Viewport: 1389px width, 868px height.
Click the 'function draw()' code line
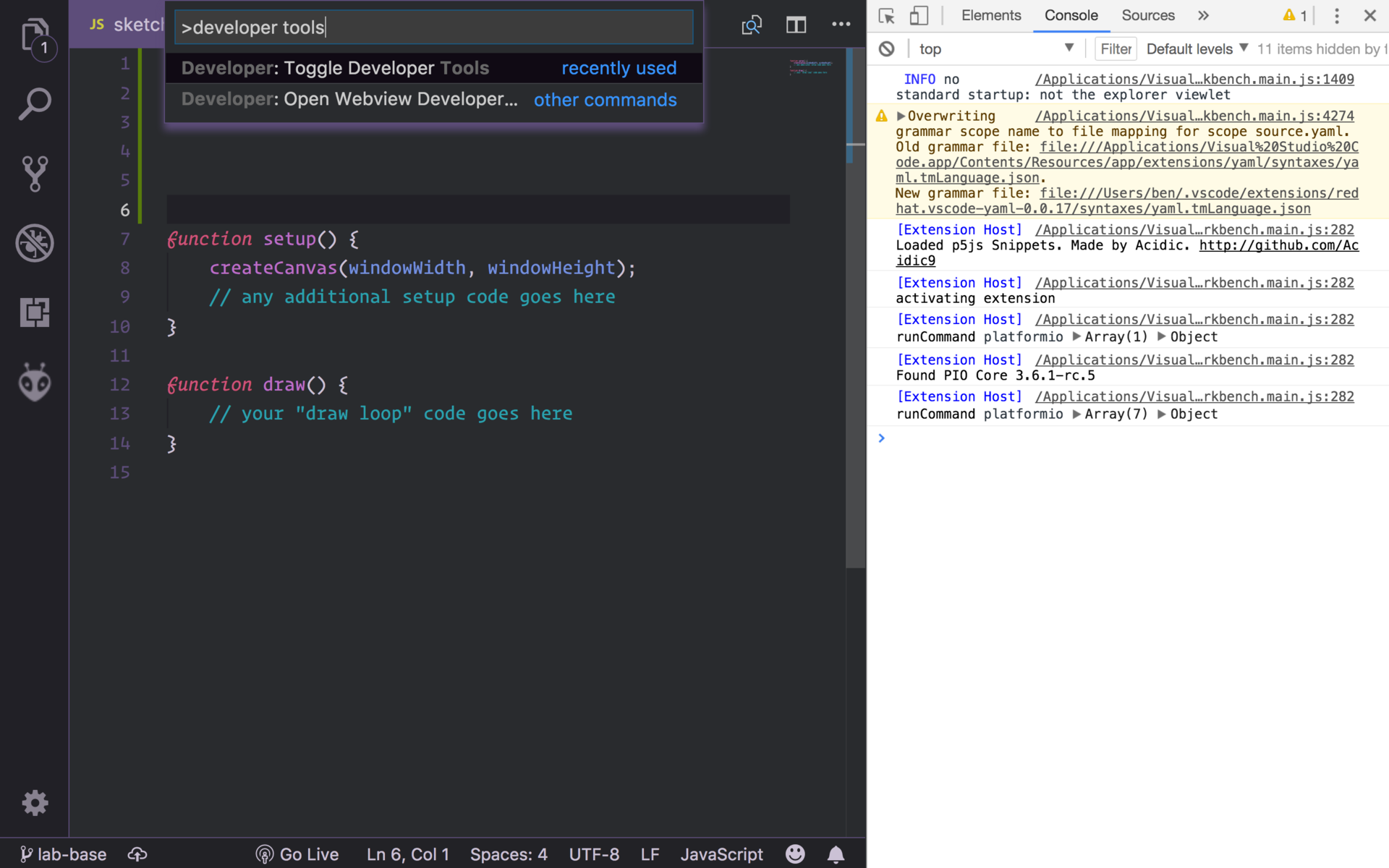(258, 385)
